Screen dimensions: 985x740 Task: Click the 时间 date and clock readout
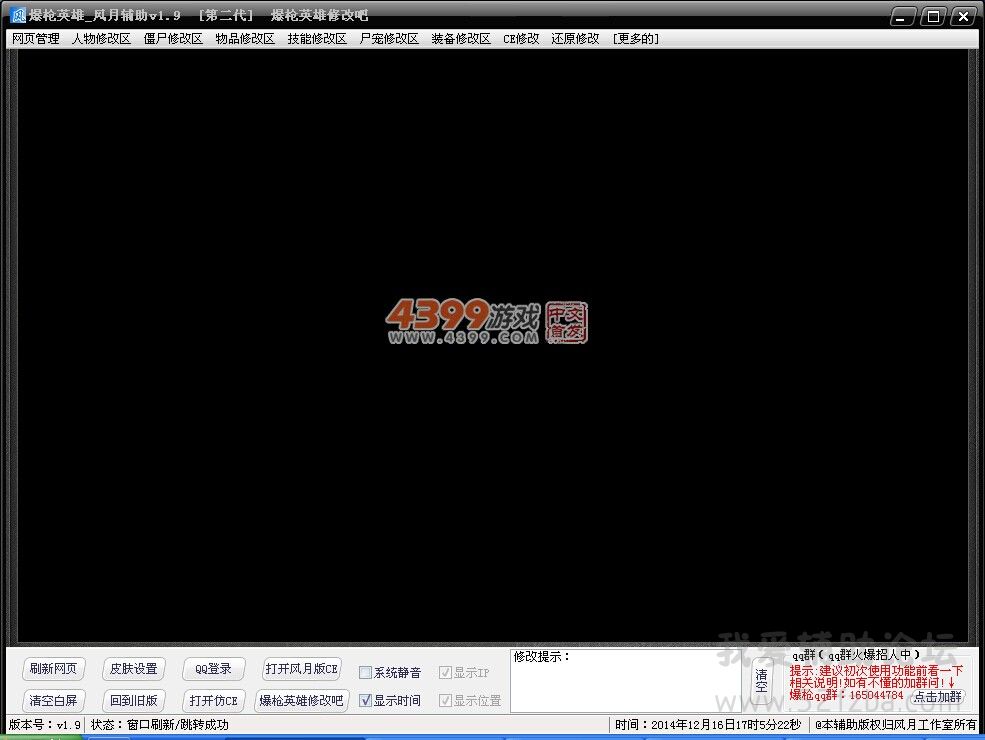708,725
